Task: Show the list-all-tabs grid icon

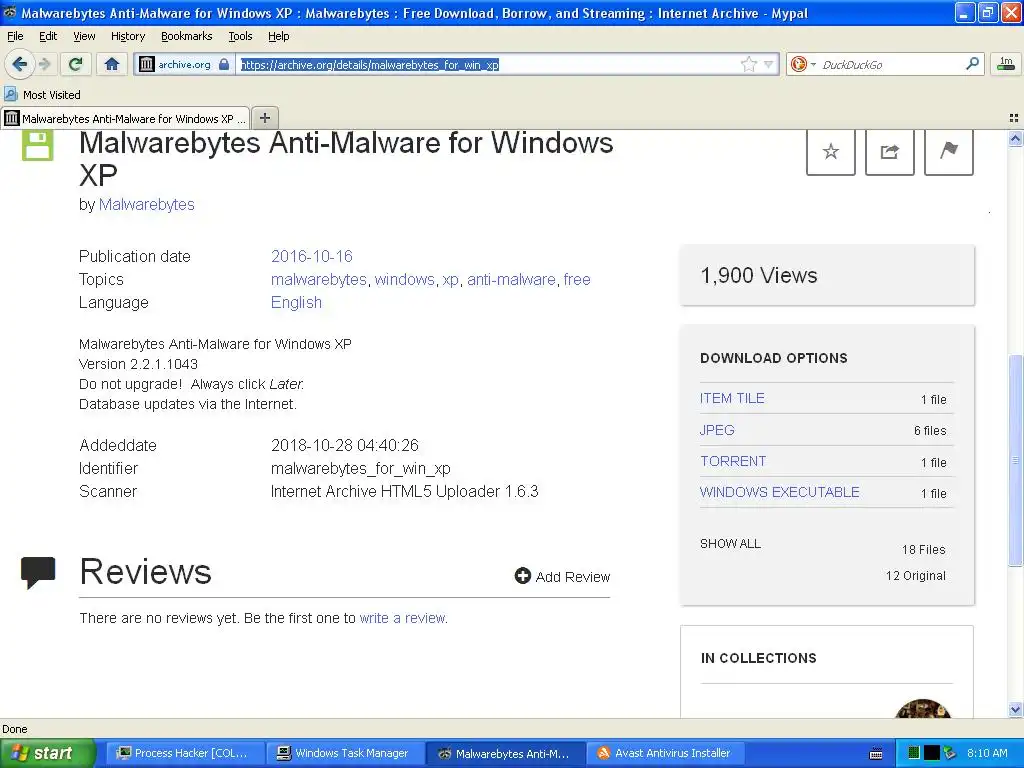Action: [1014, 118]
